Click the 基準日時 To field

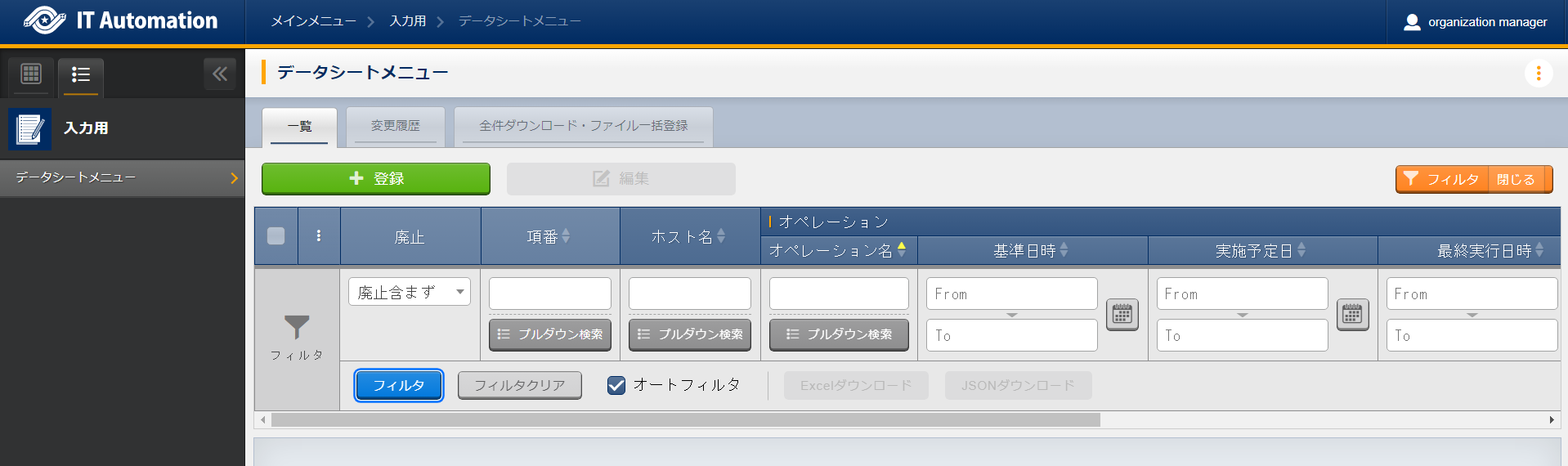[x=1012, y=335]
